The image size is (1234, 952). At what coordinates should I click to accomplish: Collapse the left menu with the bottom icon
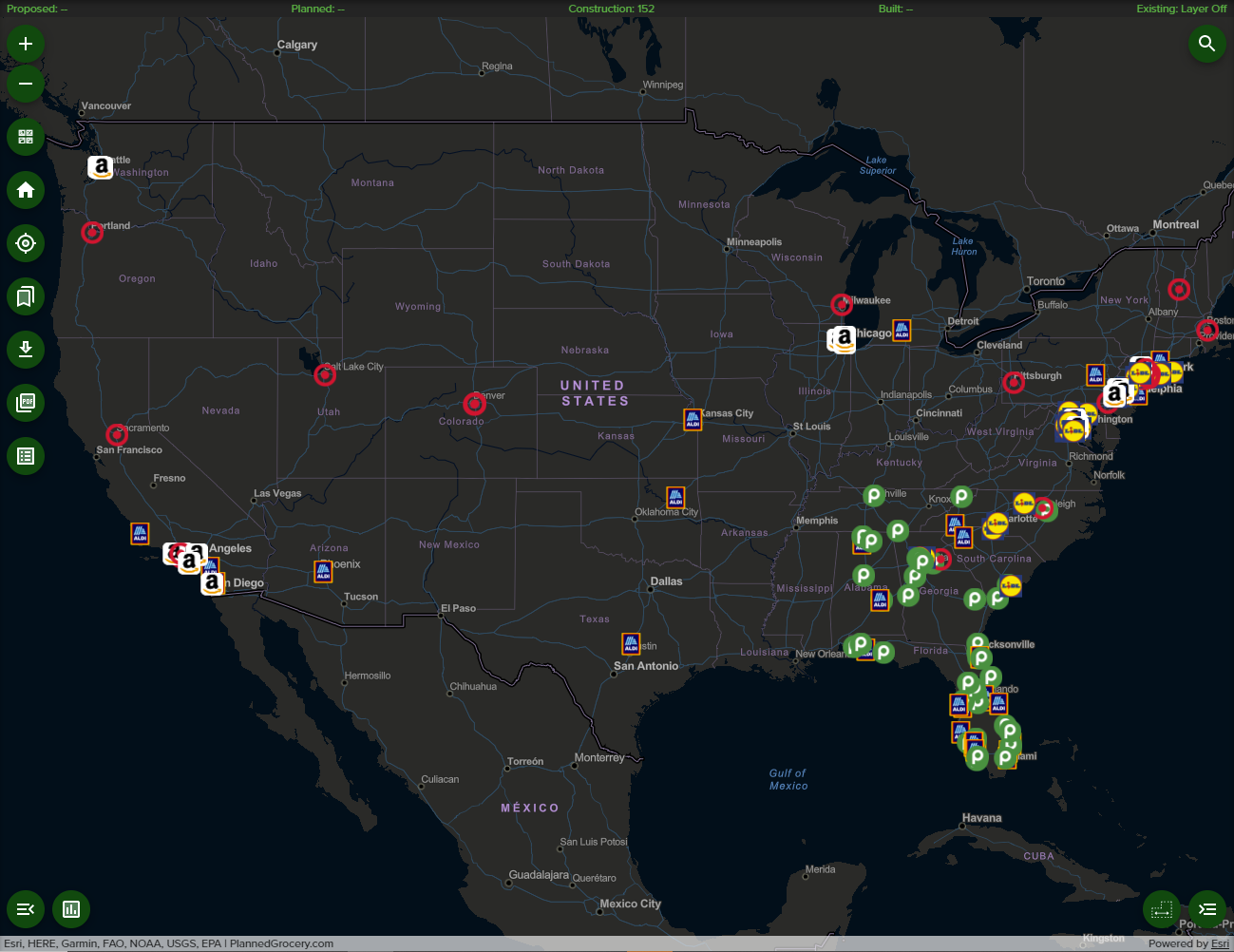tap(26, 909)
